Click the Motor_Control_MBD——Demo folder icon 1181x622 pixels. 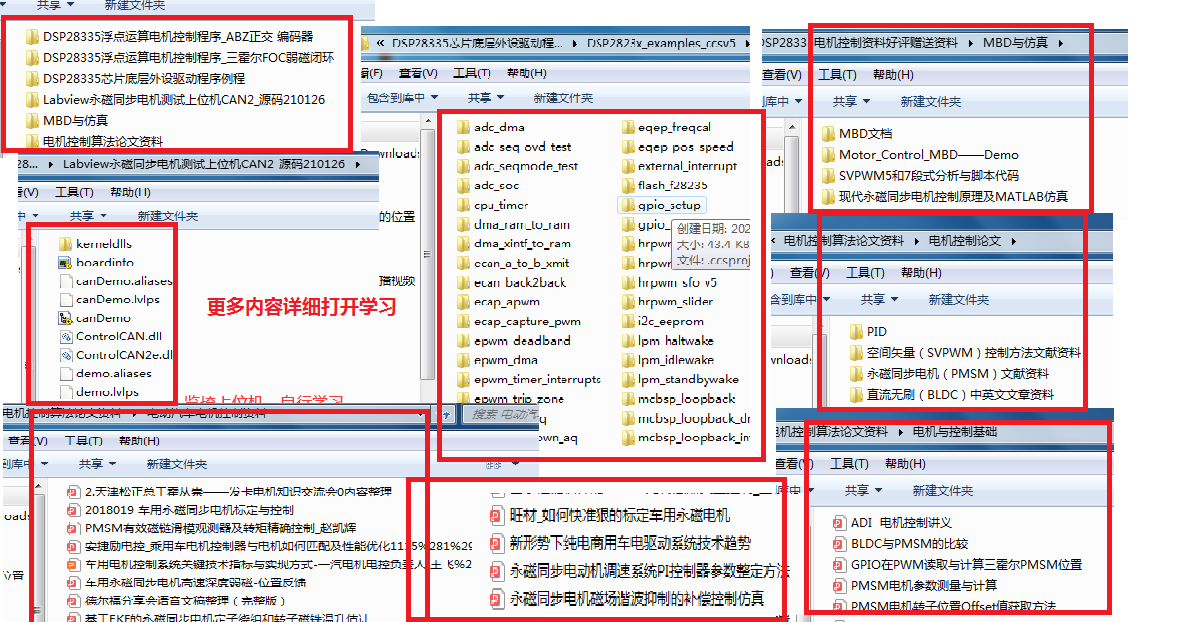(828, 154)
